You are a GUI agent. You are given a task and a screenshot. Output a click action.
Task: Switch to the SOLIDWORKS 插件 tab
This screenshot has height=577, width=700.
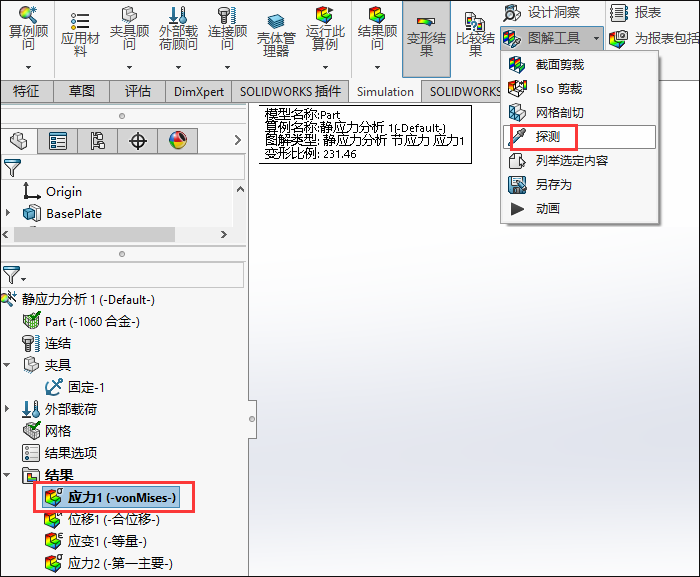pyautogui.click(x=290, y=92)
